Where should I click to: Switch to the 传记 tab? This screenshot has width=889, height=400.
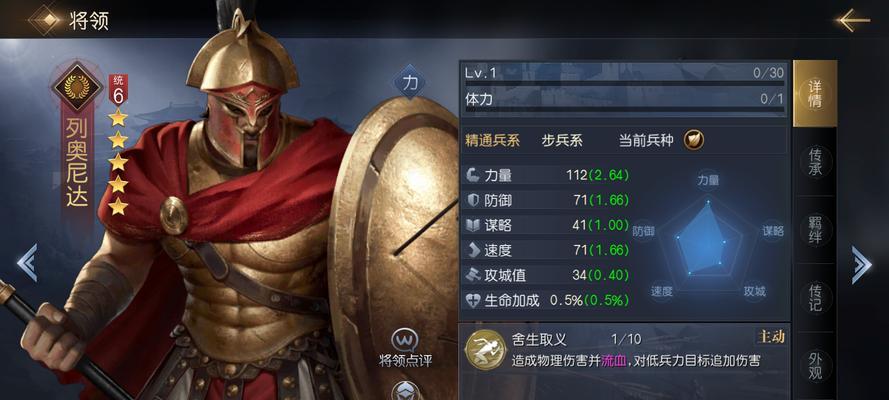815,297
